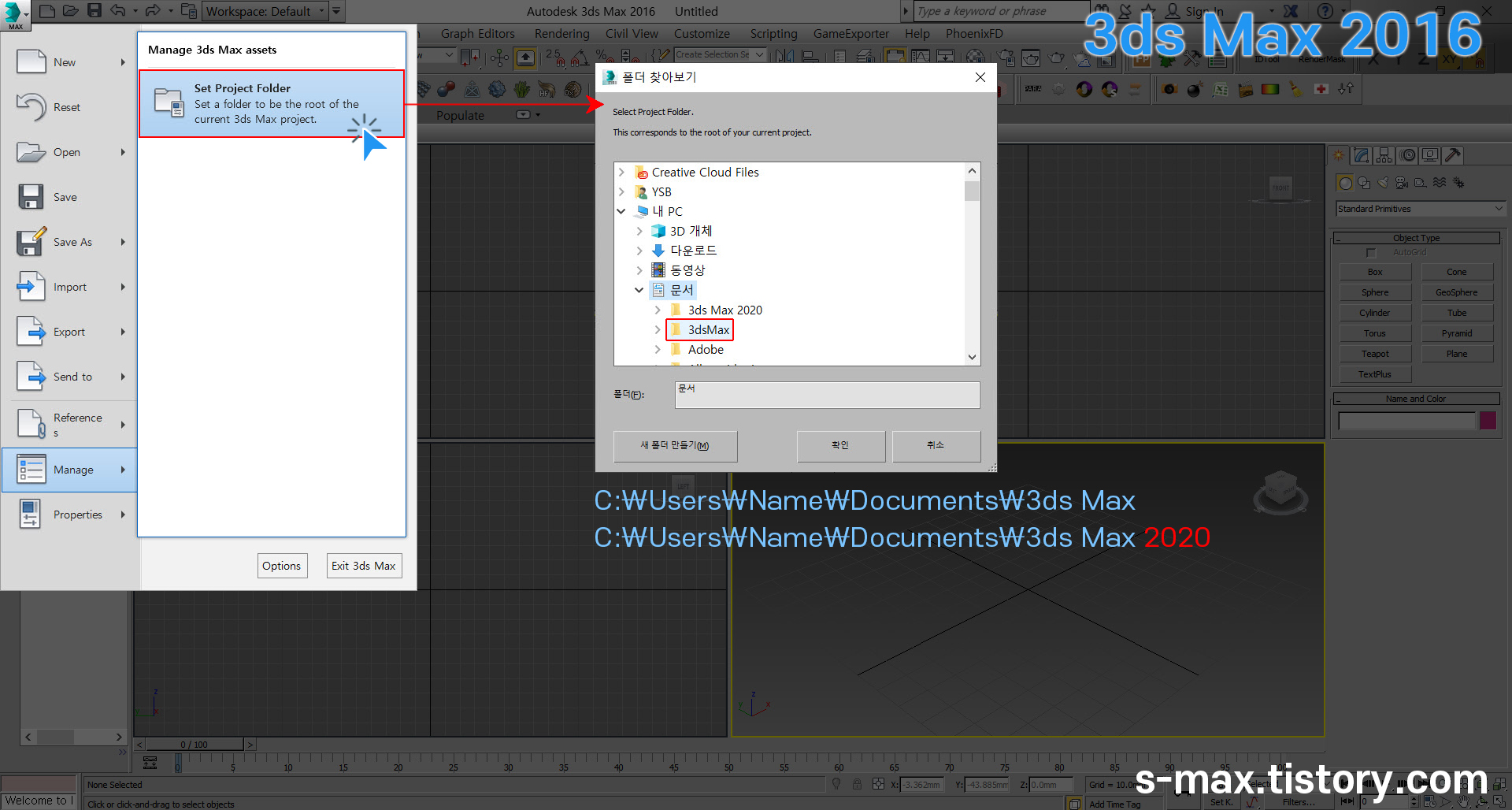
Task: Expand the 3dsMax folder node
Action: pos(658,329)
